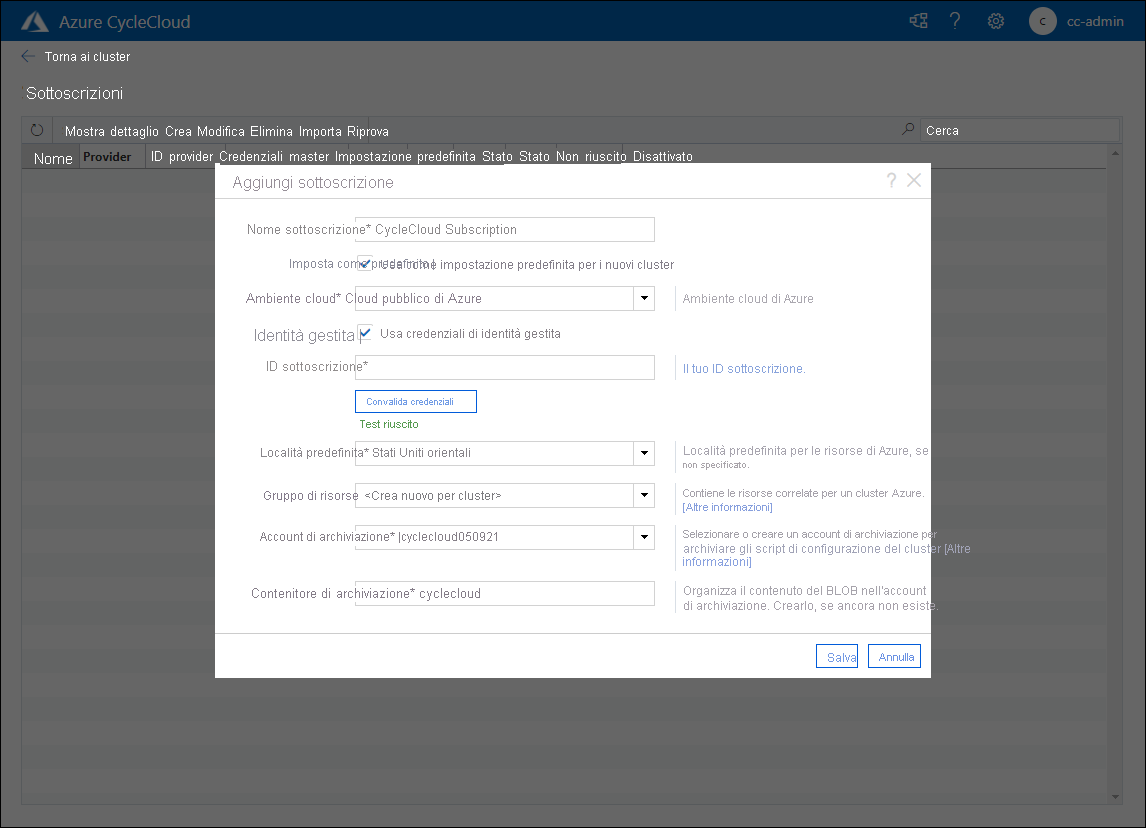Open the dialog help question mark
Viewport: 1146px width, 828px height.
click(890, 180)
